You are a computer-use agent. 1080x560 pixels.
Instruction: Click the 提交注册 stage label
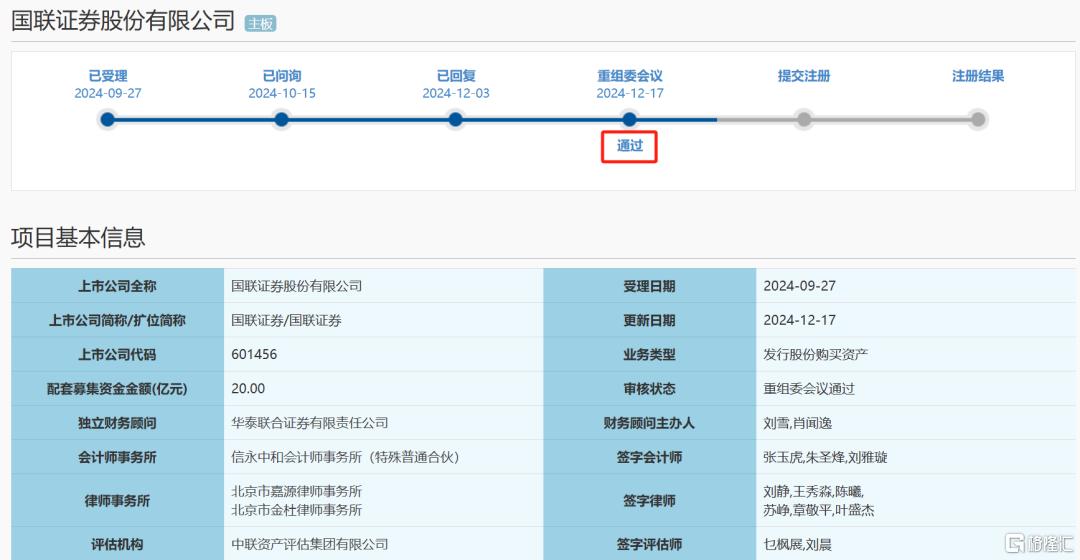point(804,76)
